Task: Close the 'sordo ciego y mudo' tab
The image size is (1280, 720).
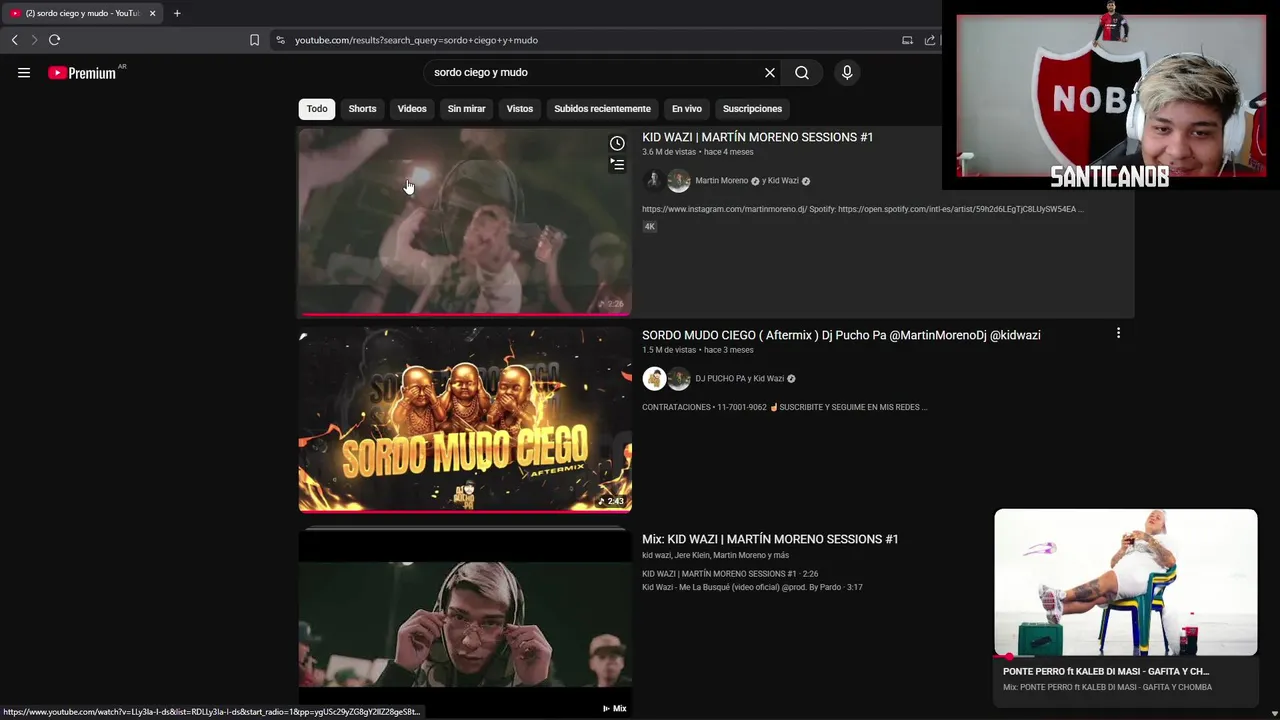Action: coord(152,13)
